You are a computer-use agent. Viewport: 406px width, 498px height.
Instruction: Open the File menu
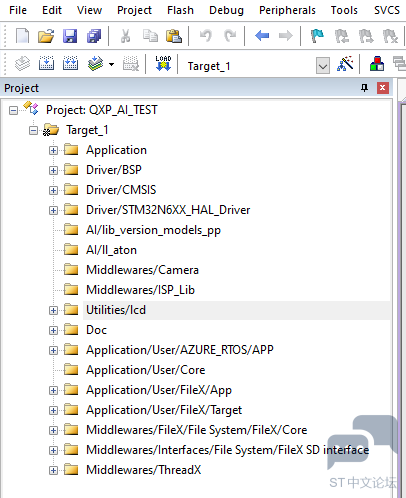point(18,10)
